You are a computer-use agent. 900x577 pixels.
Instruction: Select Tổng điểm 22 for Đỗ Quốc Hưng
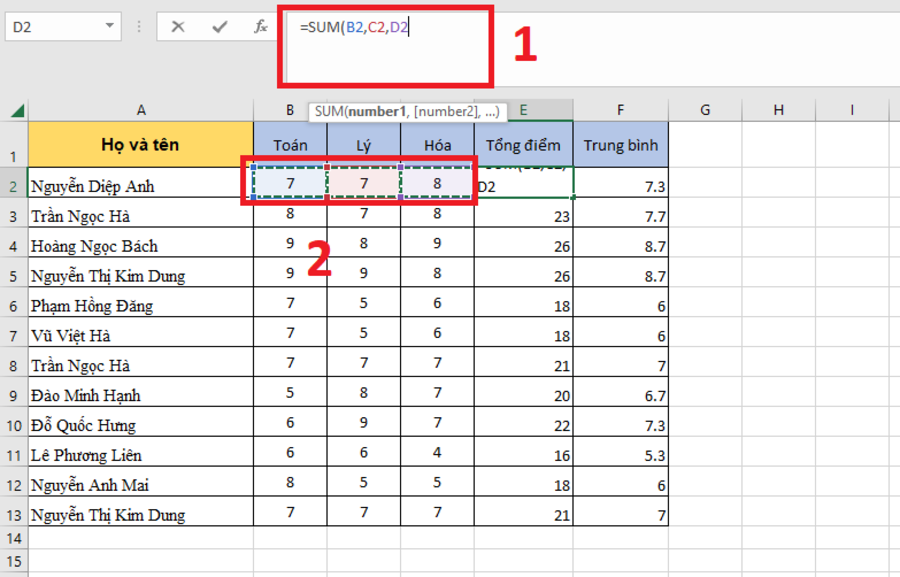(x=523, y=421)
